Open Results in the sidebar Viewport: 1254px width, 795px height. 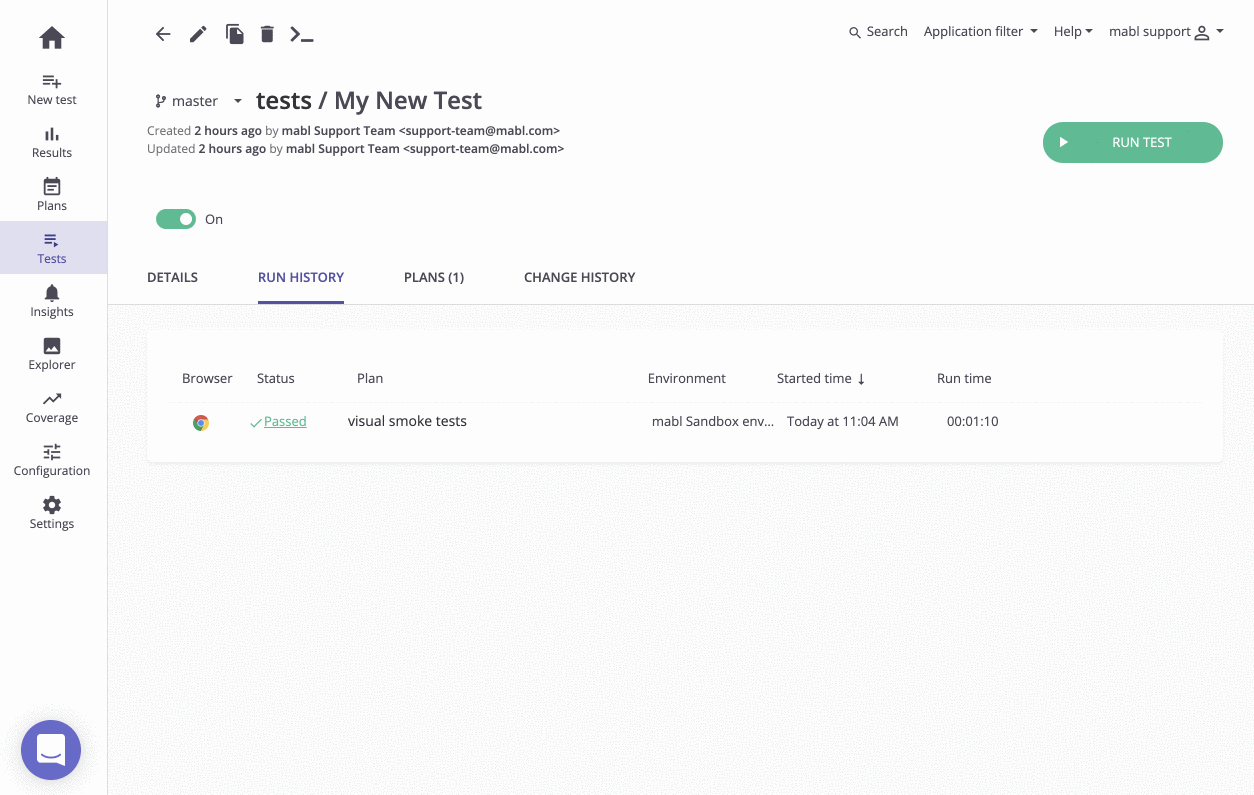[52, 142]
